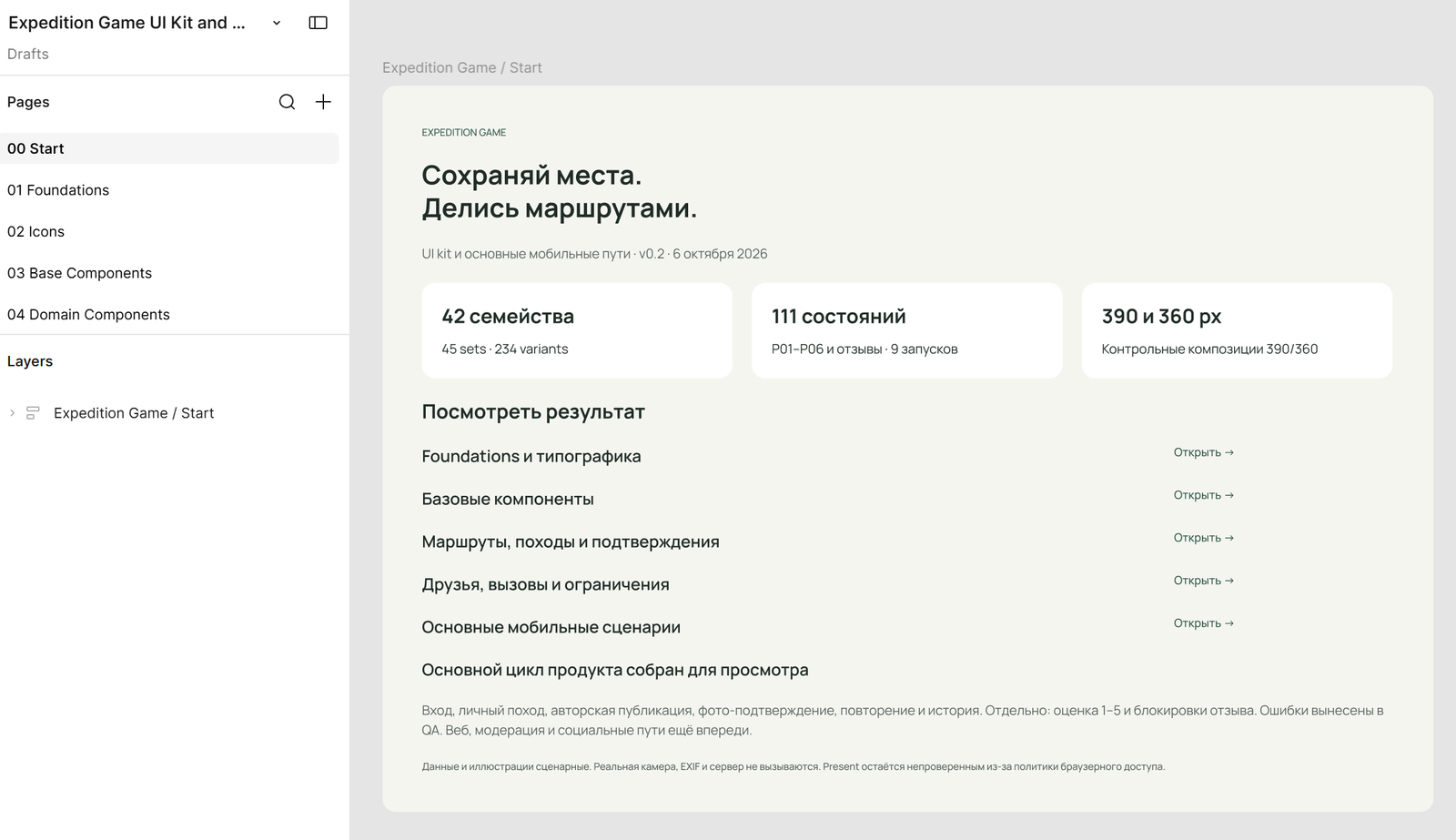Viewport: 1456px width, 840px height.
Task: Select the 00 Start page
Action: [169, 148]
